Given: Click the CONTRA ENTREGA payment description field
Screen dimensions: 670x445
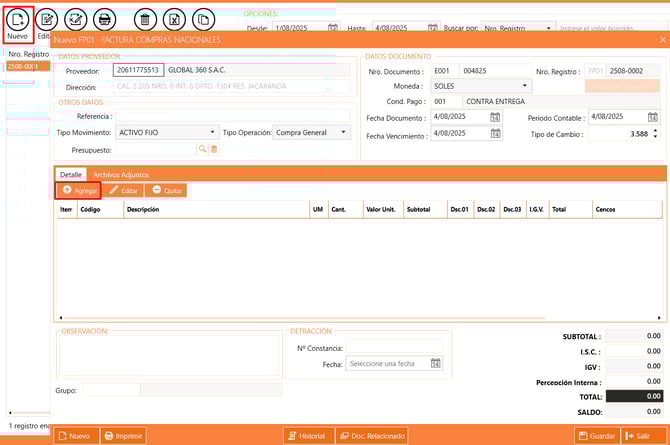Looking at the screenshot, I should 561,101.
